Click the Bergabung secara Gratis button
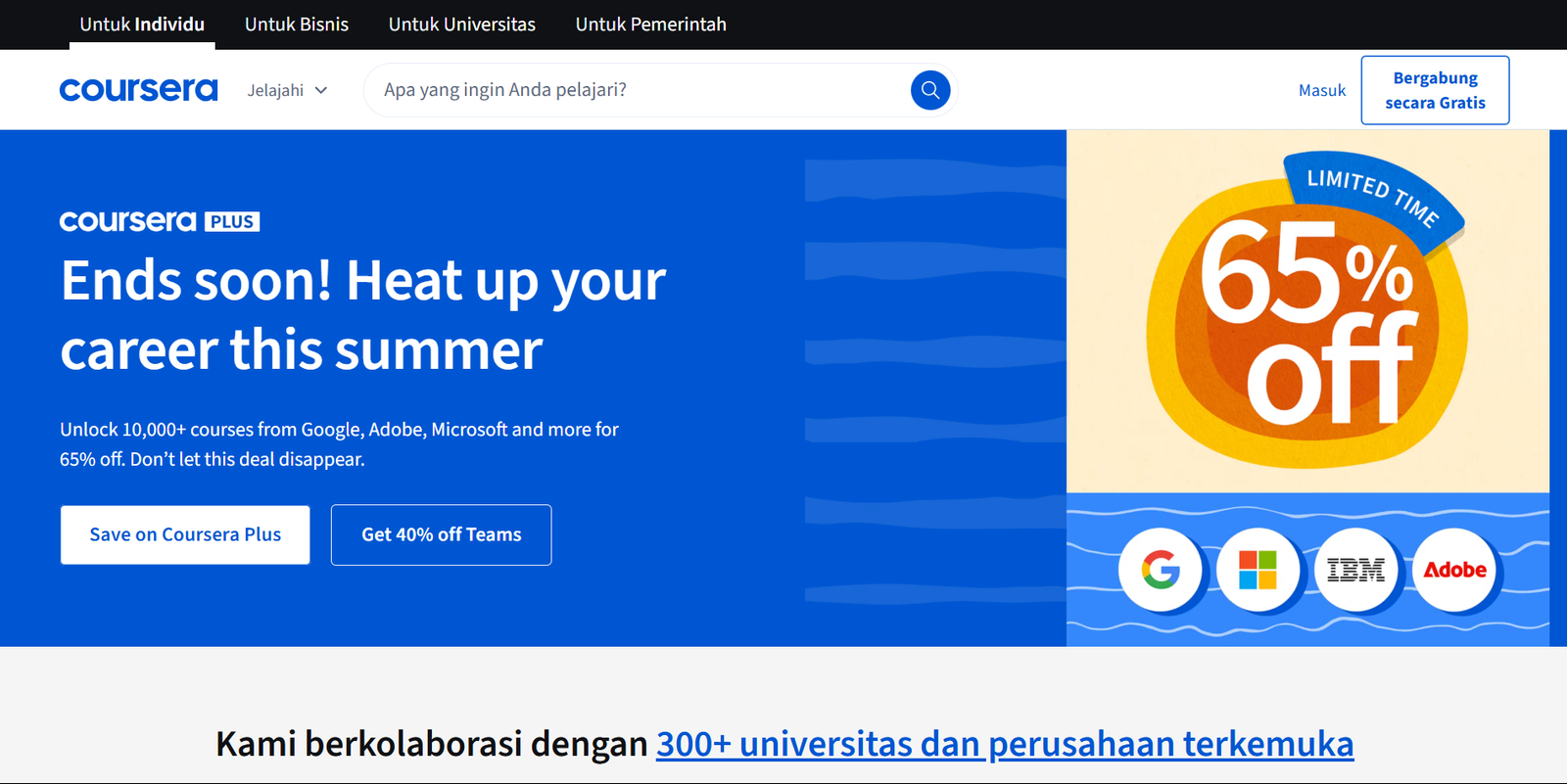This screenshot has height=784, width=1567. point(1435,90)
